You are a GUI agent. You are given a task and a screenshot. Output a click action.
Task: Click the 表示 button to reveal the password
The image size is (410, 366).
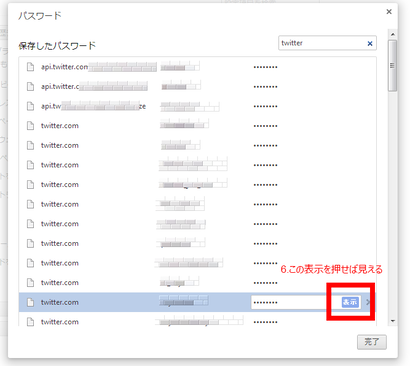pyautogui.click(x=350, y=302)
